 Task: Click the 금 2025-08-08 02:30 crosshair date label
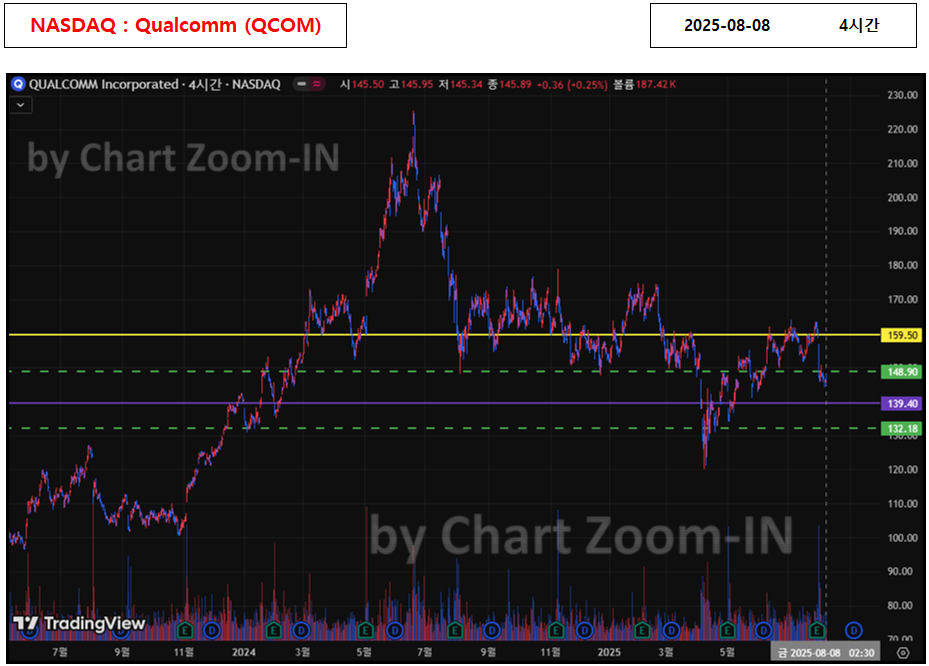click(825, 653)
